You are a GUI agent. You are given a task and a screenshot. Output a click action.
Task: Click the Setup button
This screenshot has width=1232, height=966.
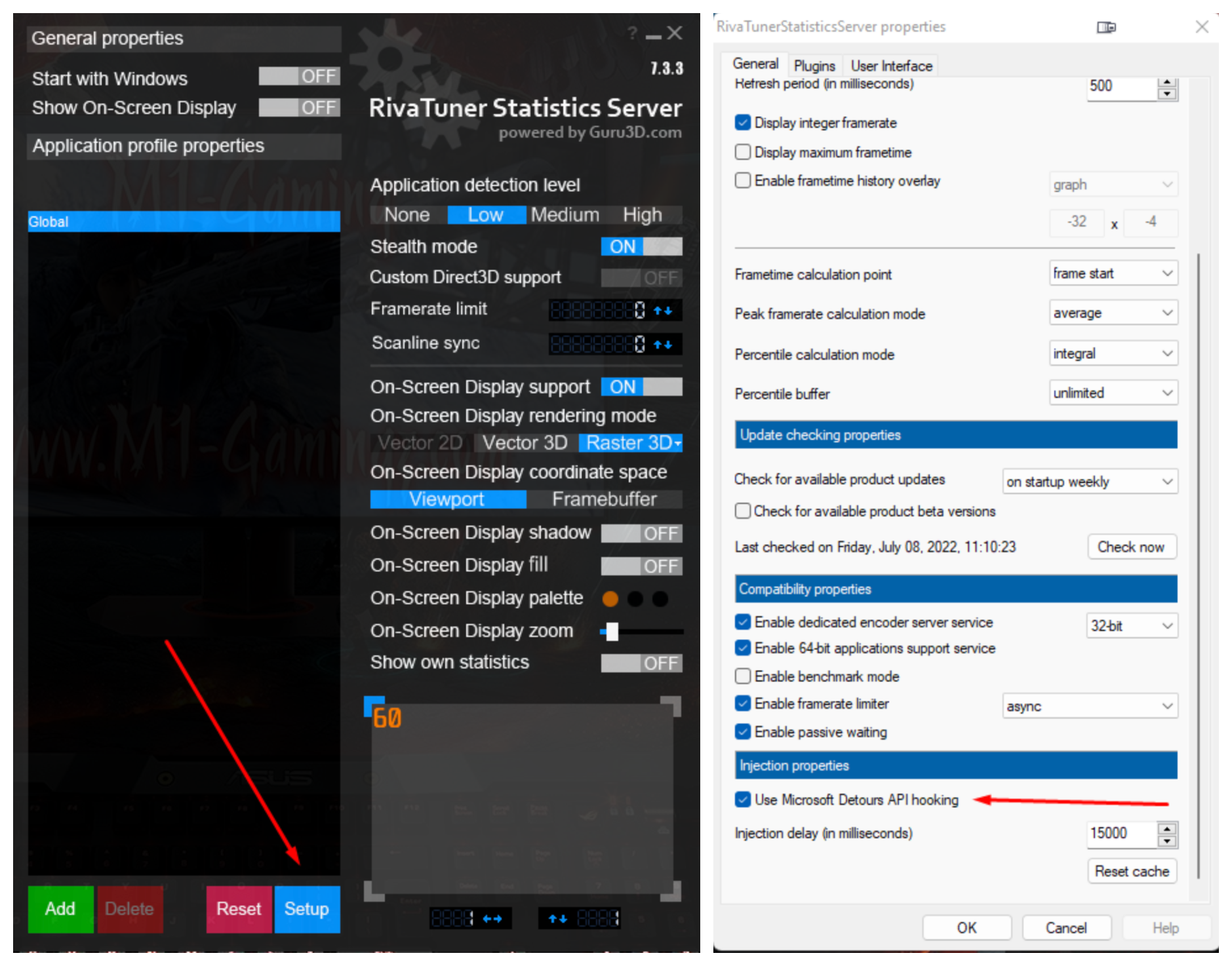coord(306,909)
